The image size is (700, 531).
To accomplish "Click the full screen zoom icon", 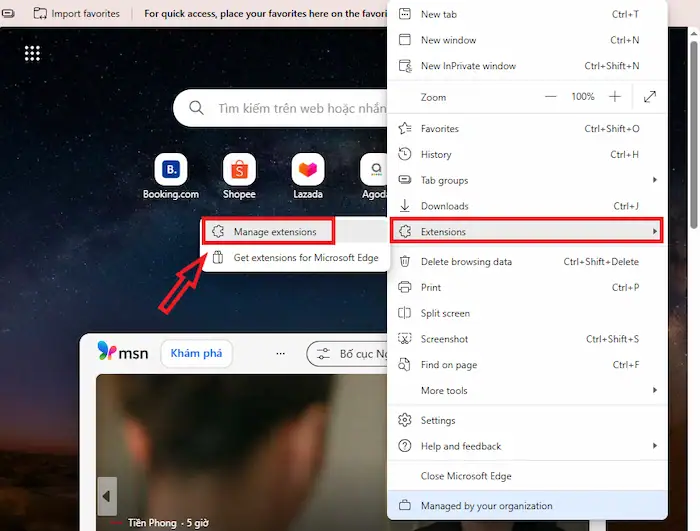I will (x=650, y=97).
